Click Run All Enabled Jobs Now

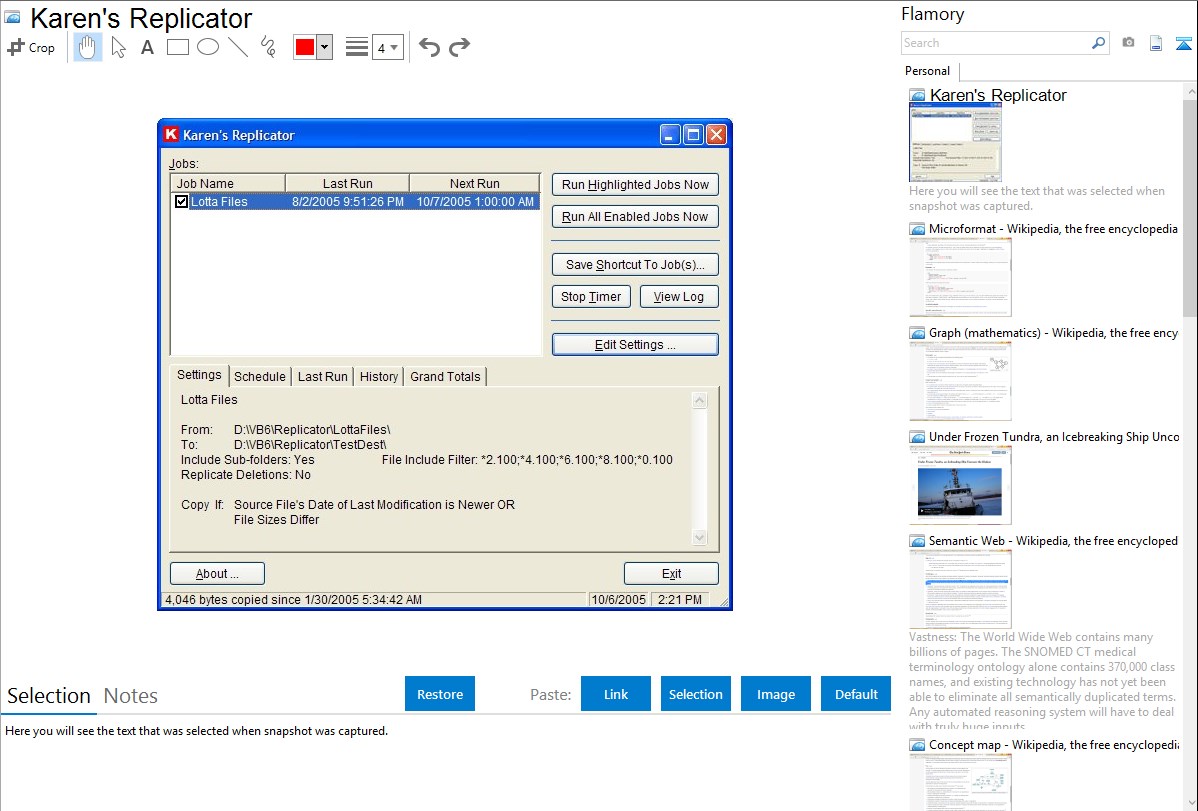pyautogui.click(x=635, y=216)
